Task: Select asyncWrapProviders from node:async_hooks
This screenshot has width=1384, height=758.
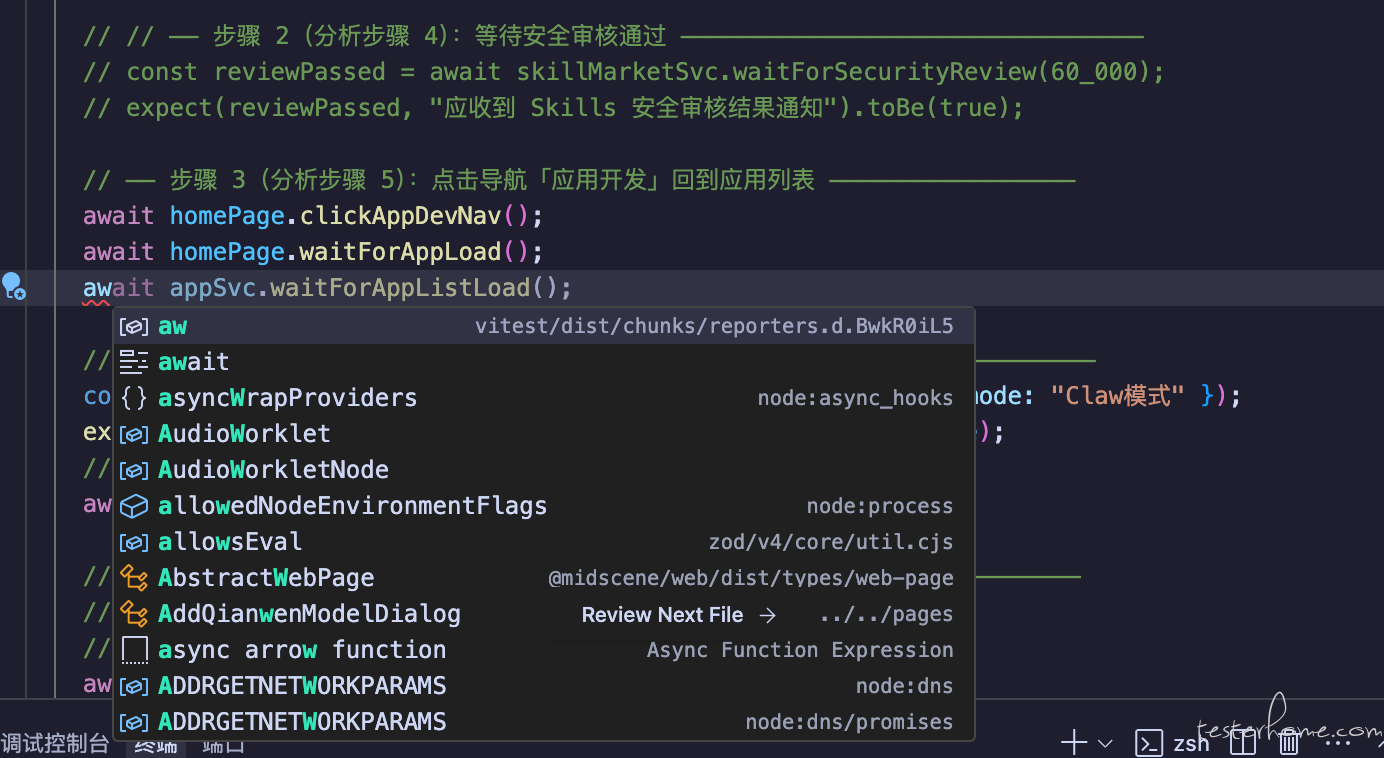Action: point(544,398)
